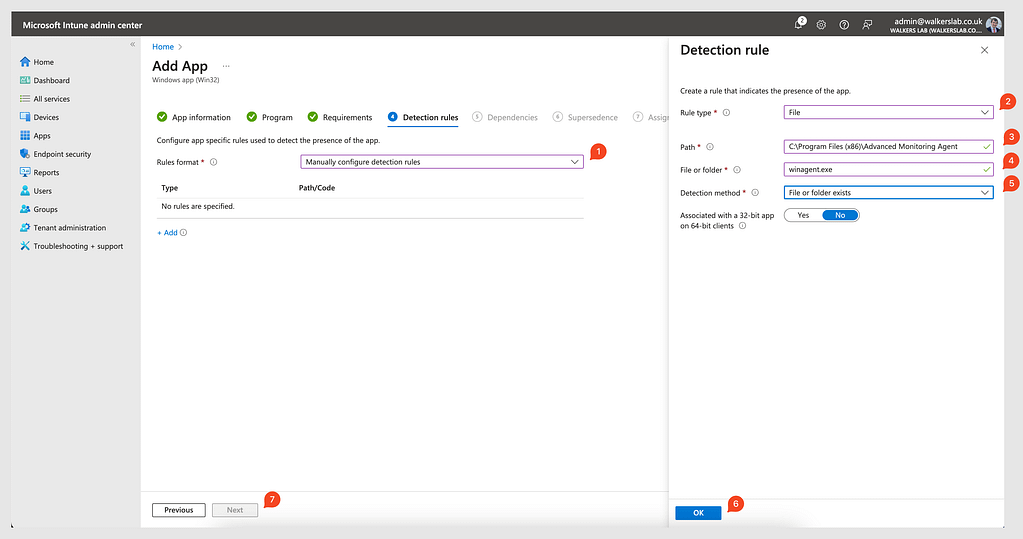Open Troubleshooting + support in sidebar
This screenshot has height=539, width=1023.
(78, 246)
